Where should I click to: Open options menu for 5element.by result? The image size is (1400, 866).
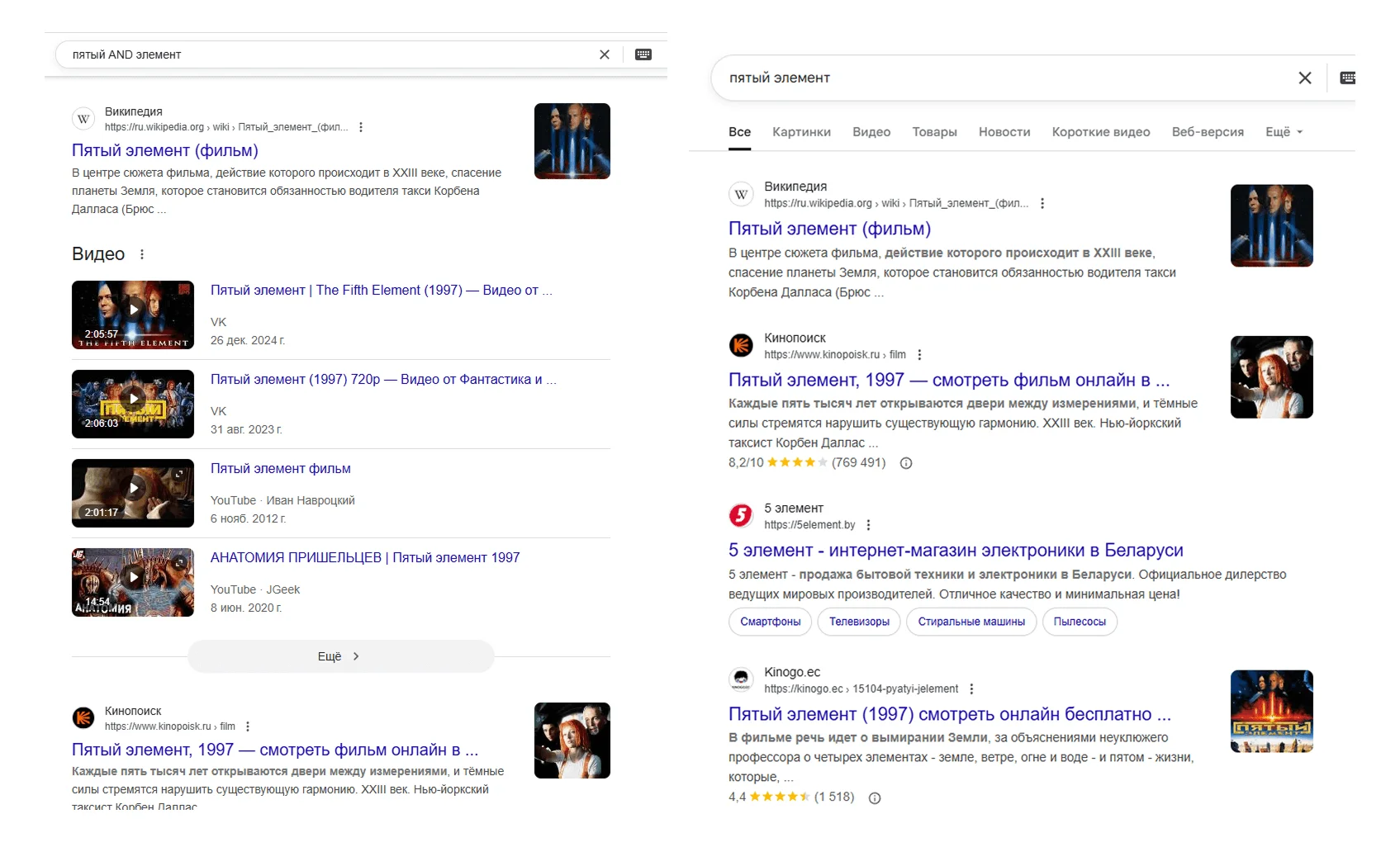[868, 525]
